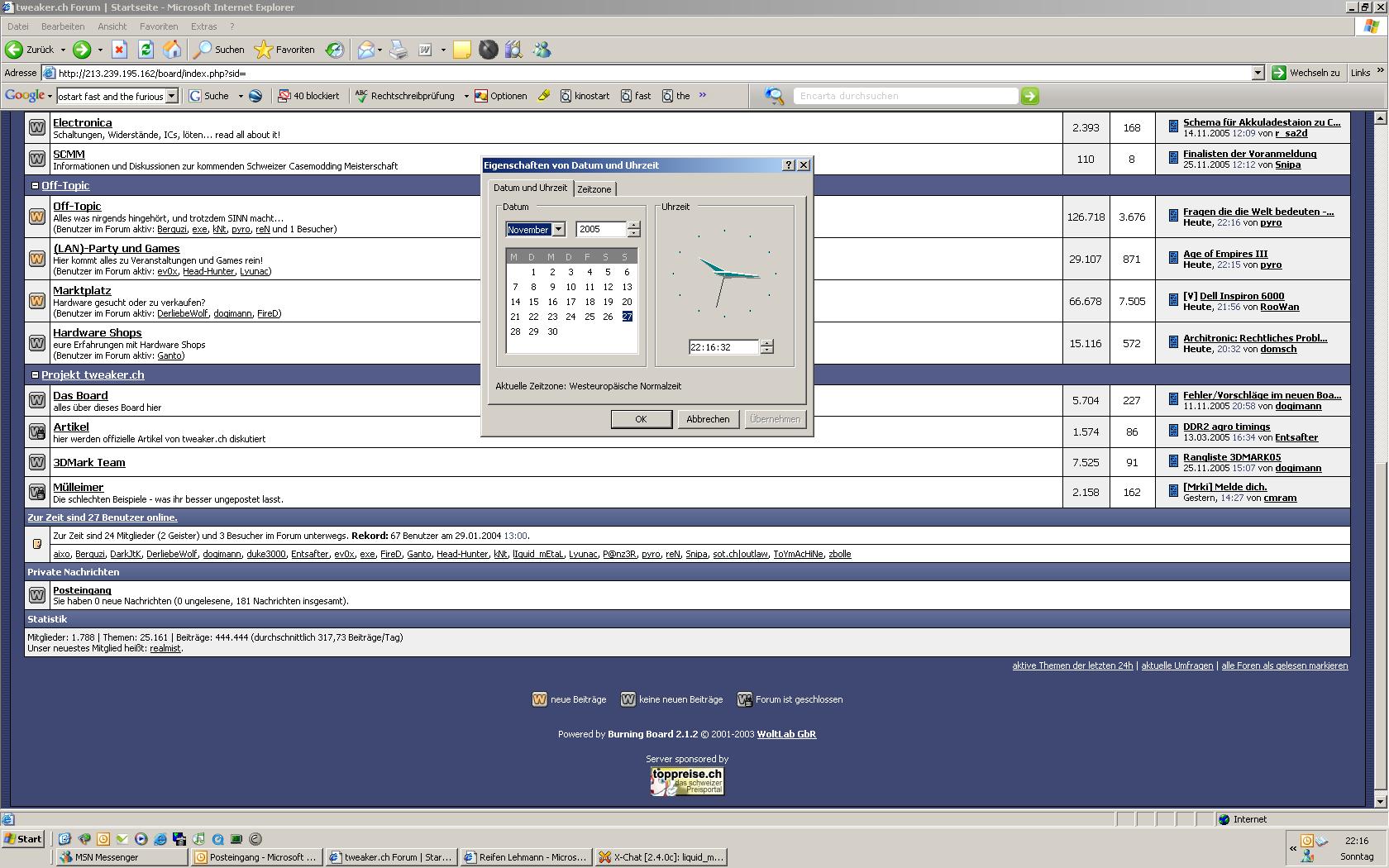The image size is (1389, 868).
Task: Switch to the Zeitzone tab
Action: (594, 189)
